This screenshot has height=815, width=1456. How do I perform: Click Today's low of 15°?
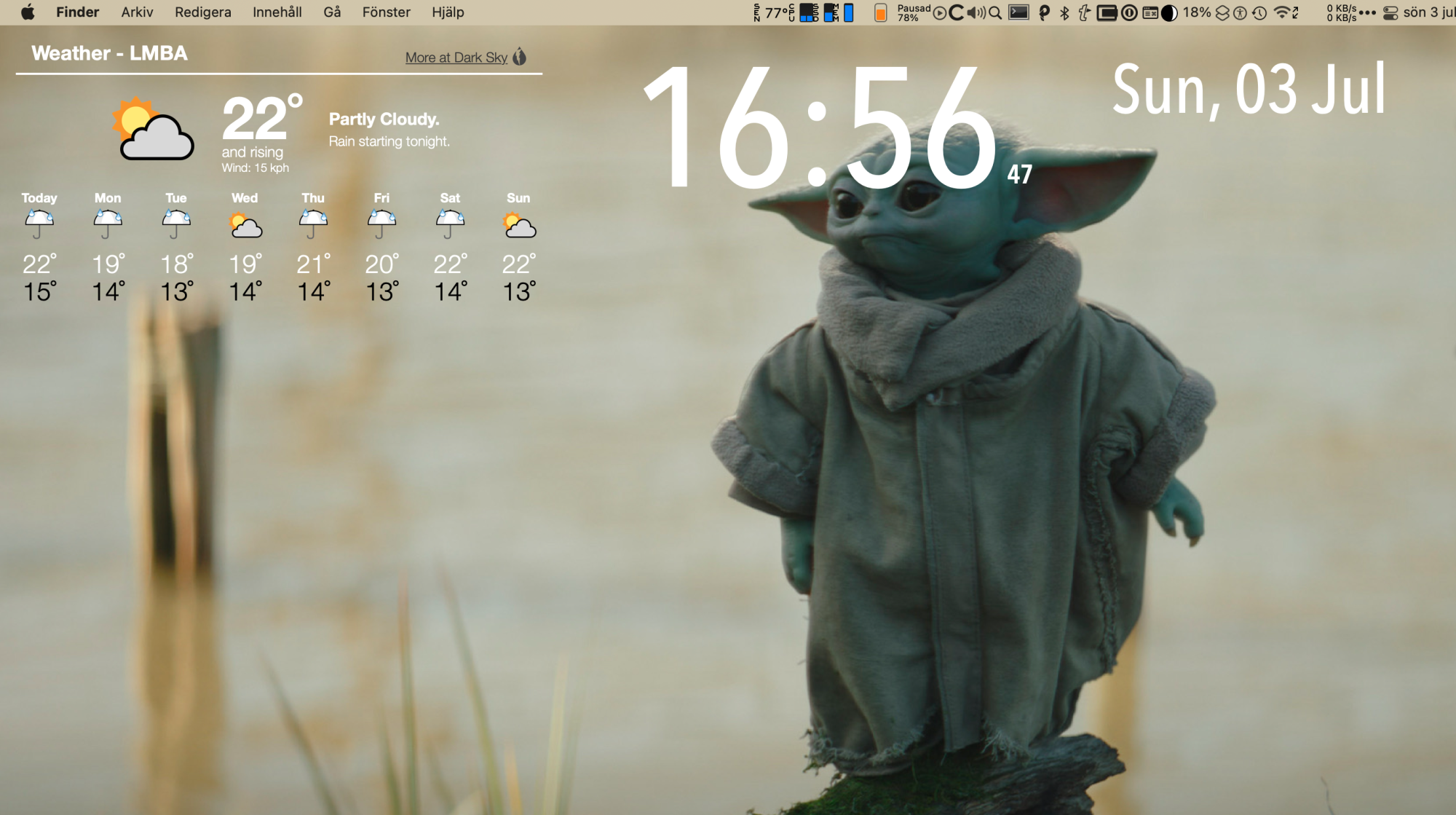point(40,291)
